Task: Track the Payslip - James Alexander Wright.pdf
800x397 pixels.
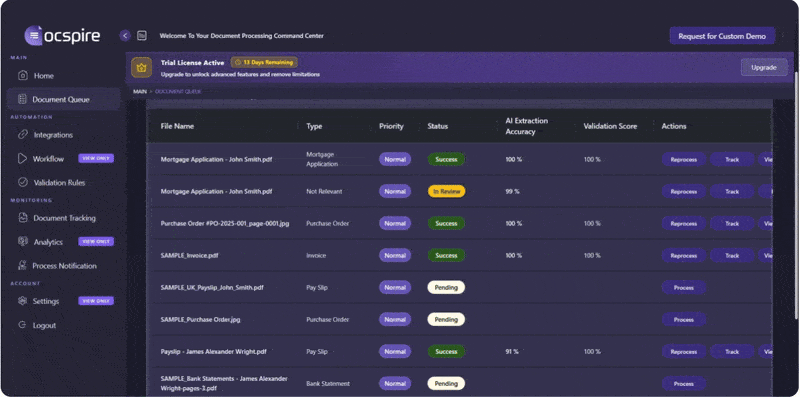Action: 732,352
